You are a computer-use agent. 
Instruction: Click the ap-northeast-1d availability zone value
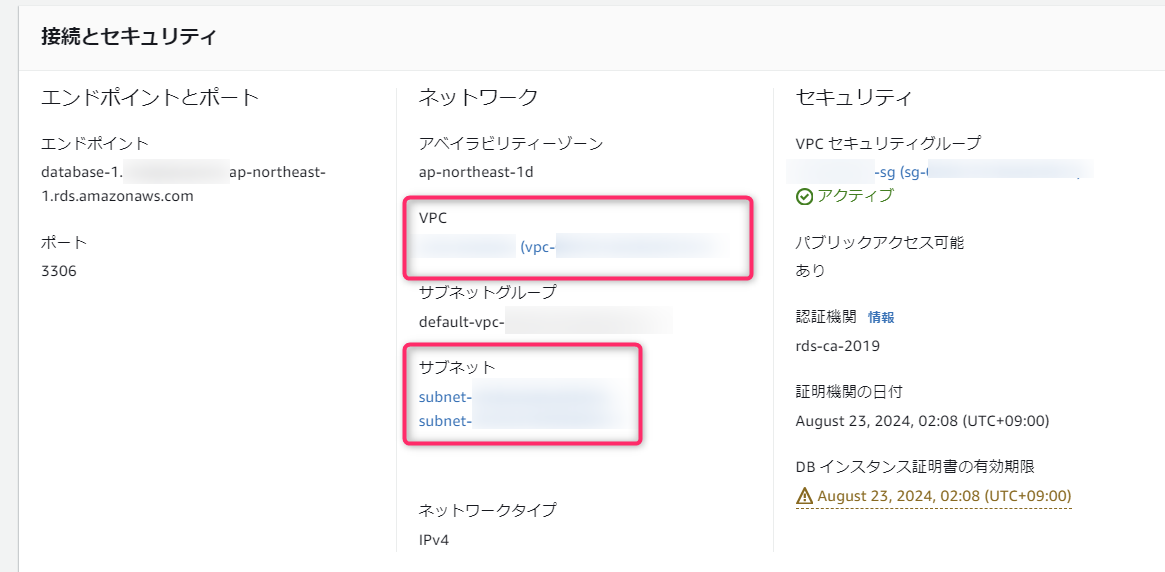pyautogui.click(x=476, y=172)
